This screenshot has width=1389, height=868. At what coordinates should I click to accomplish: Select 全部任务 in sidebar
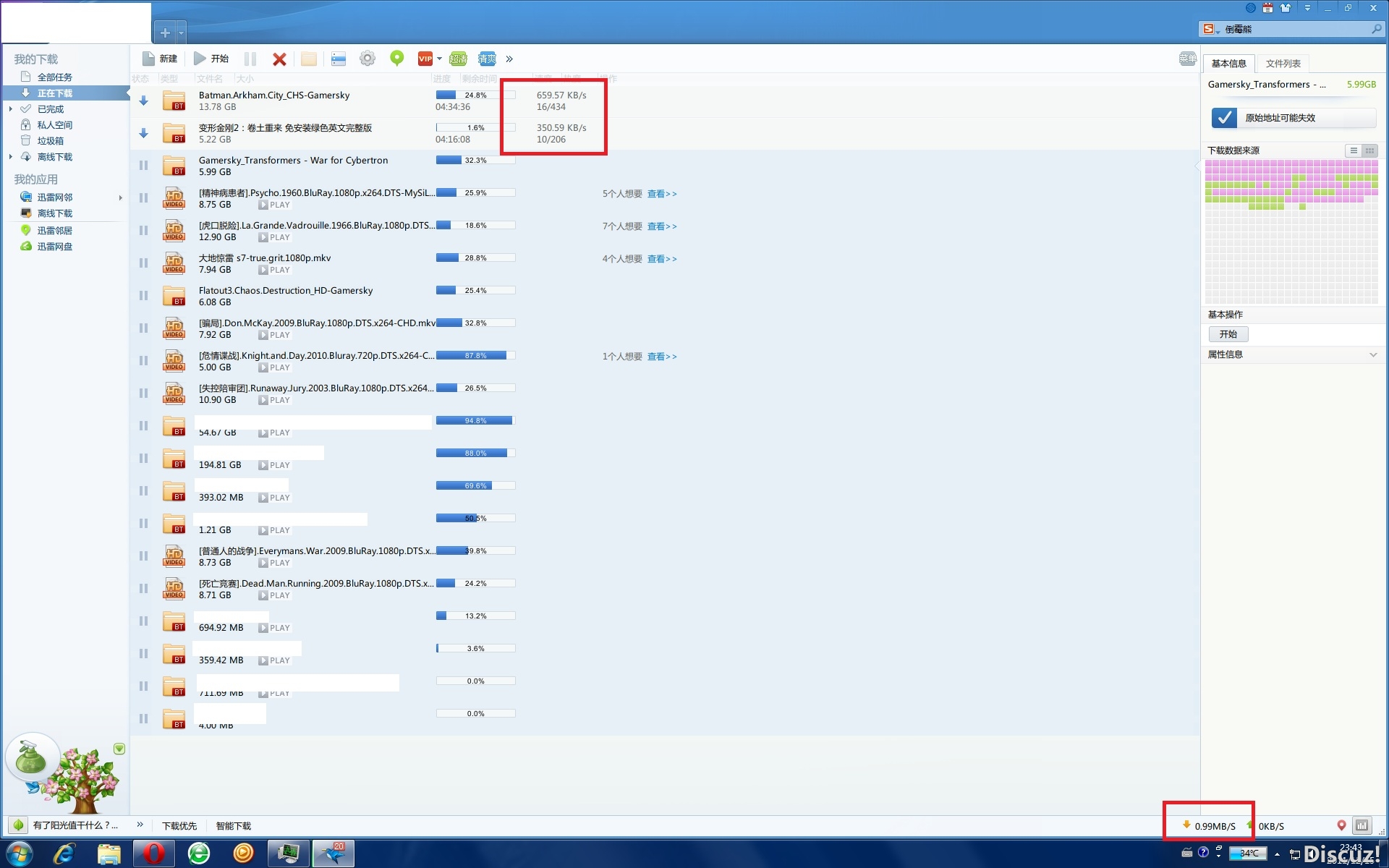point(55,77)
